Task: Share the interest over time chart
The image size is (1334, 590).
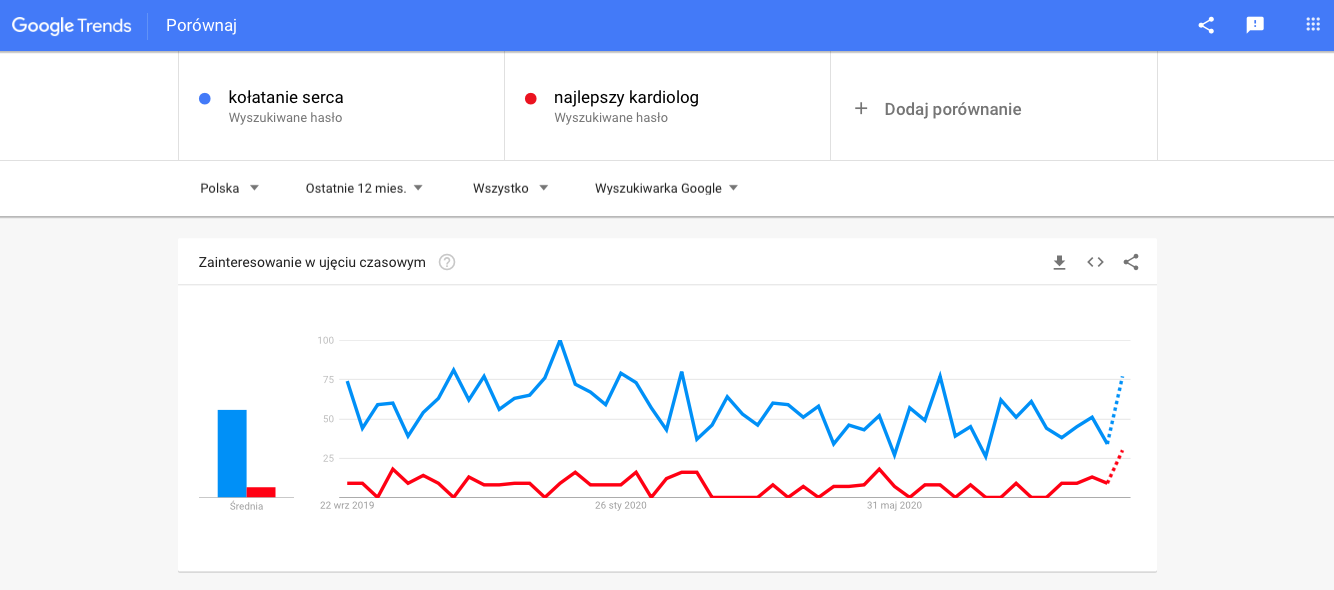Action: 1131,263
